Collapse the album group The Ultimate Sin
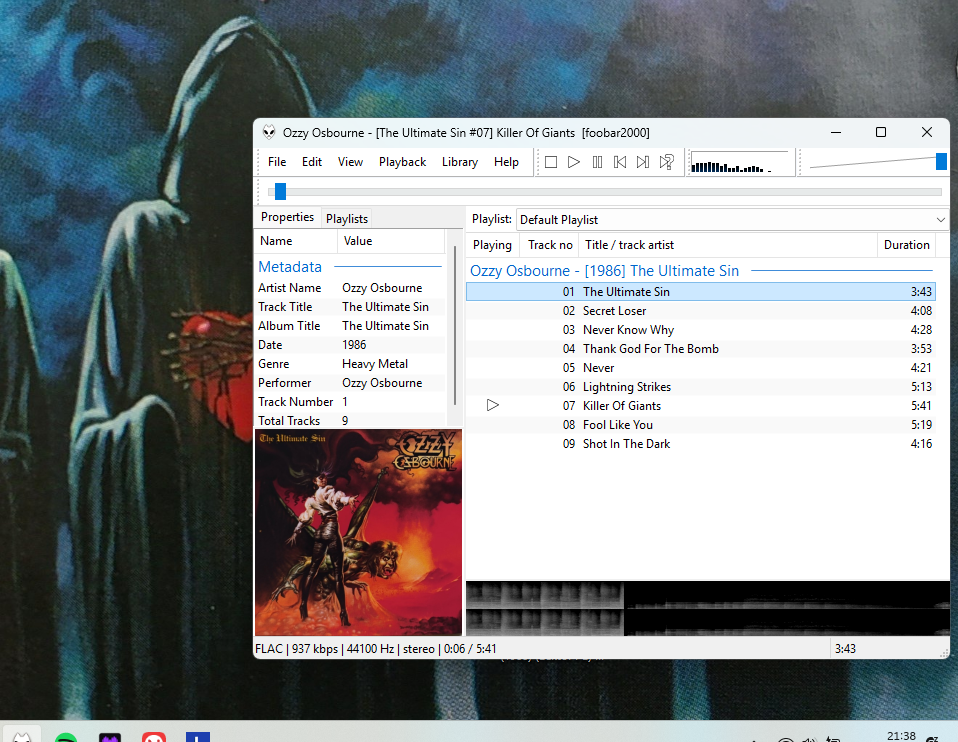This screenshot has height=742, width=958. (x=604, y=271)
